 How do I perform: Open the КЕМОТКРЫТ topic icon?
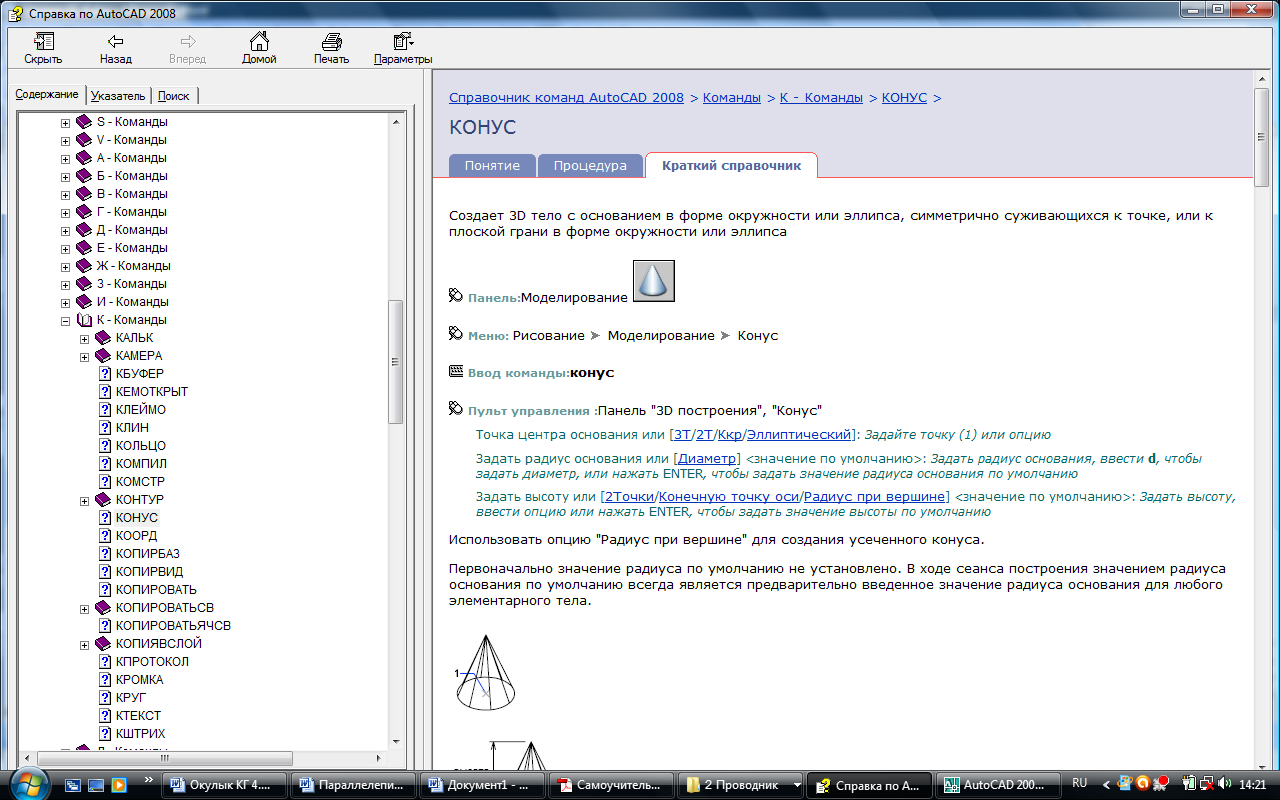point(105,392)
